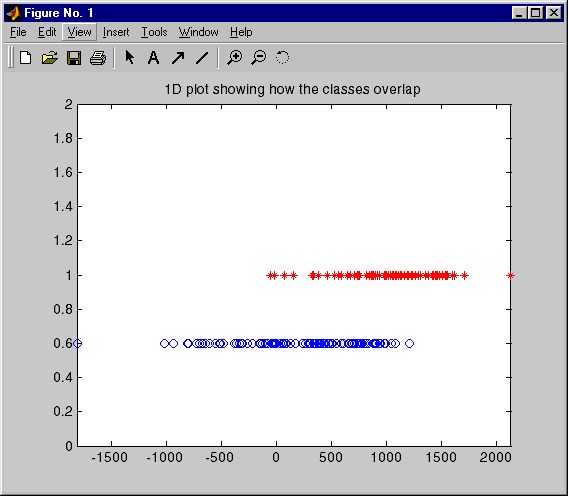This screenshot has height=496, width=568.
Task: Click the plot title text
Action: pos(292,89)
